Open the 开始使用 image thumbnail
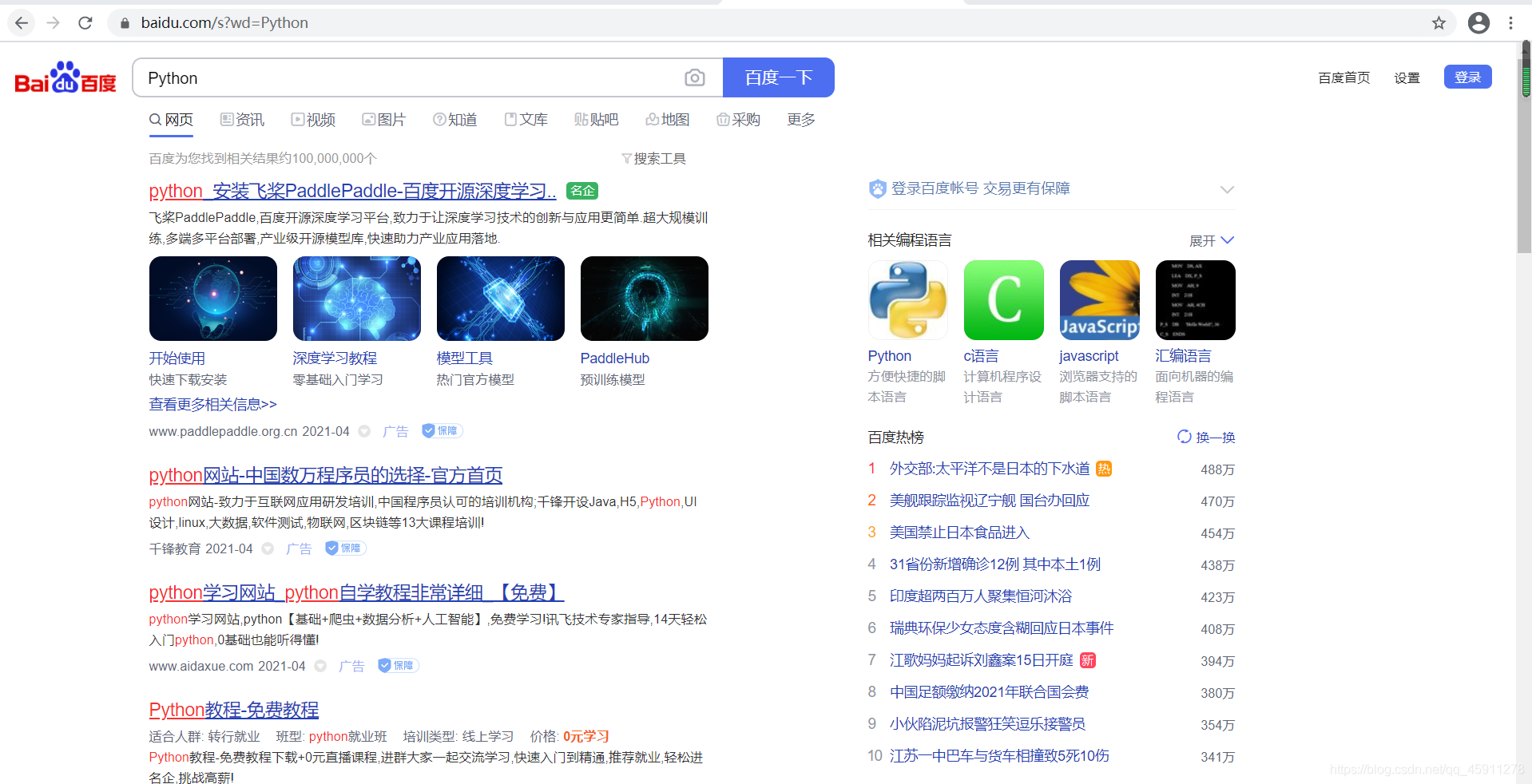This screenshot has width=1532, height=784. [213, 299]
